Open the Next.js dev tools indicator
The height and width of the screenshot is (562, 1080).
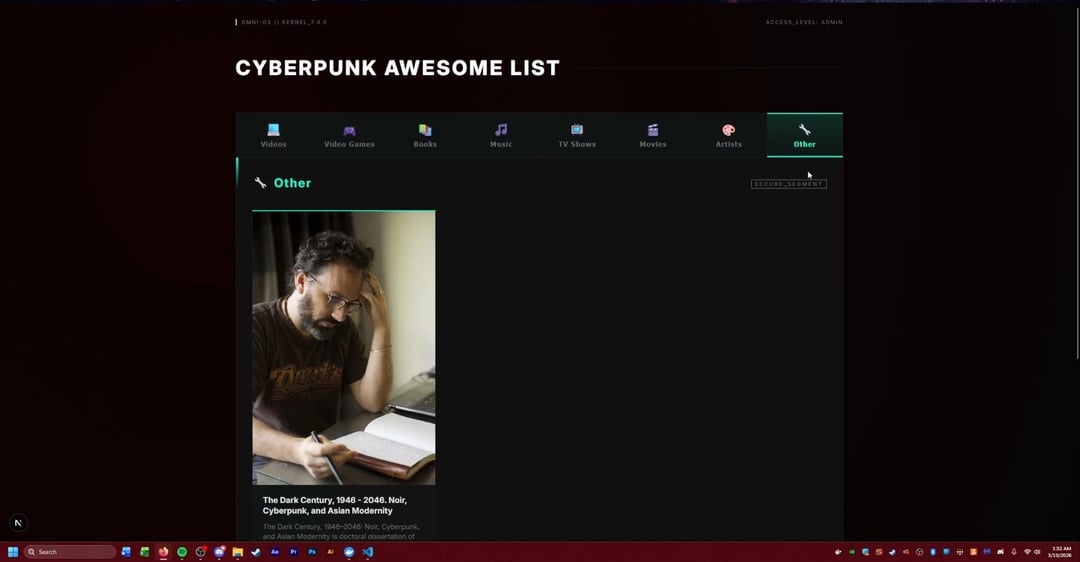[18, 523]
